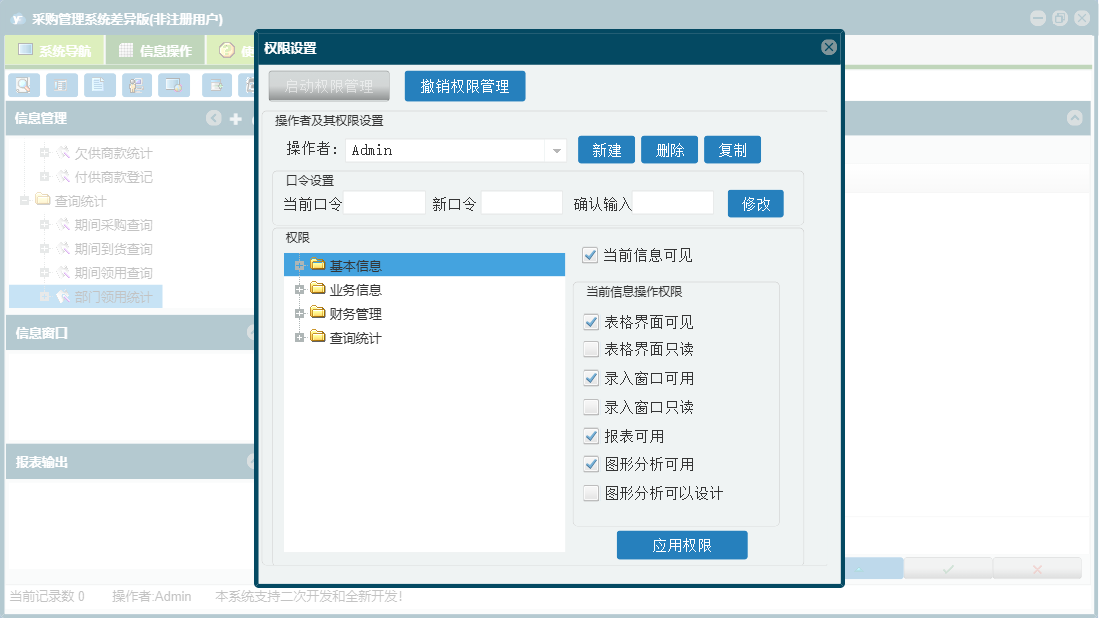1099x618 pixels.
Task: Click the 撤销权限管理 button
Action: tap(465, 86)
